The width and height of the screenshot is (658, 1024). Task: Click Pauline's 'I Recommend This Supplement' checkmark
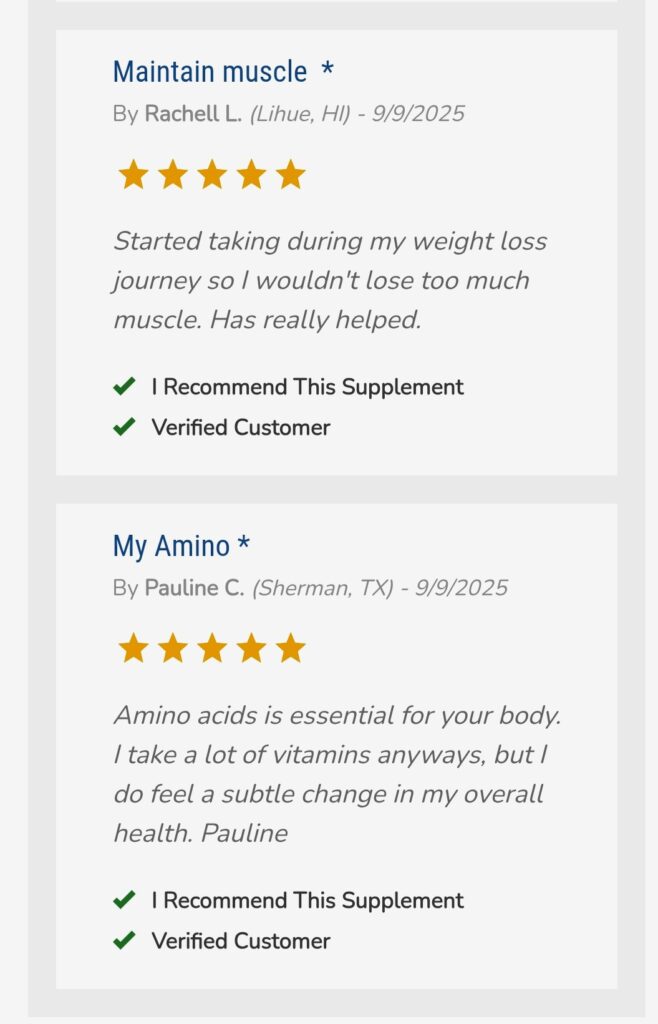click(124, 901)
